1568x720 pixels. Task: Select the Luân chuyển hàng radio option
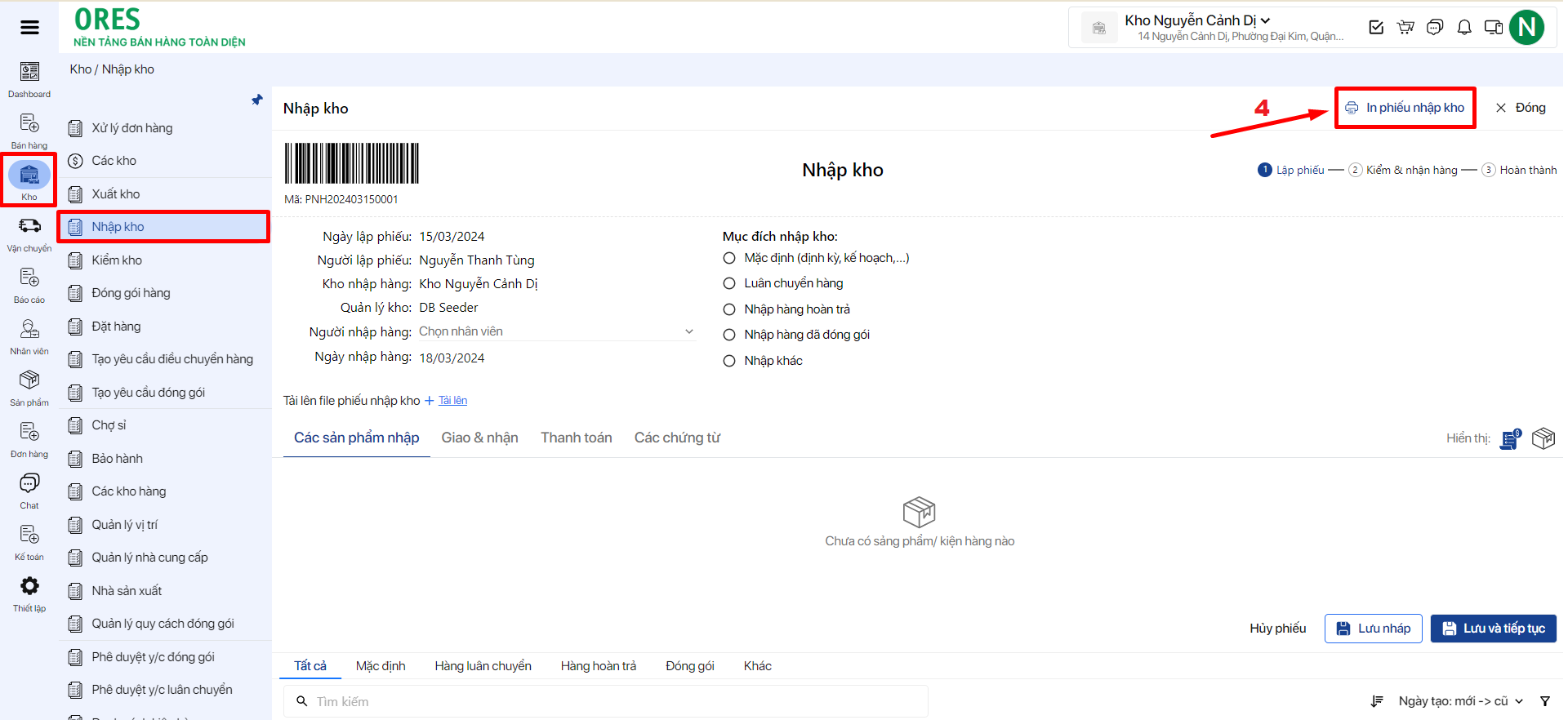point(729,283)
